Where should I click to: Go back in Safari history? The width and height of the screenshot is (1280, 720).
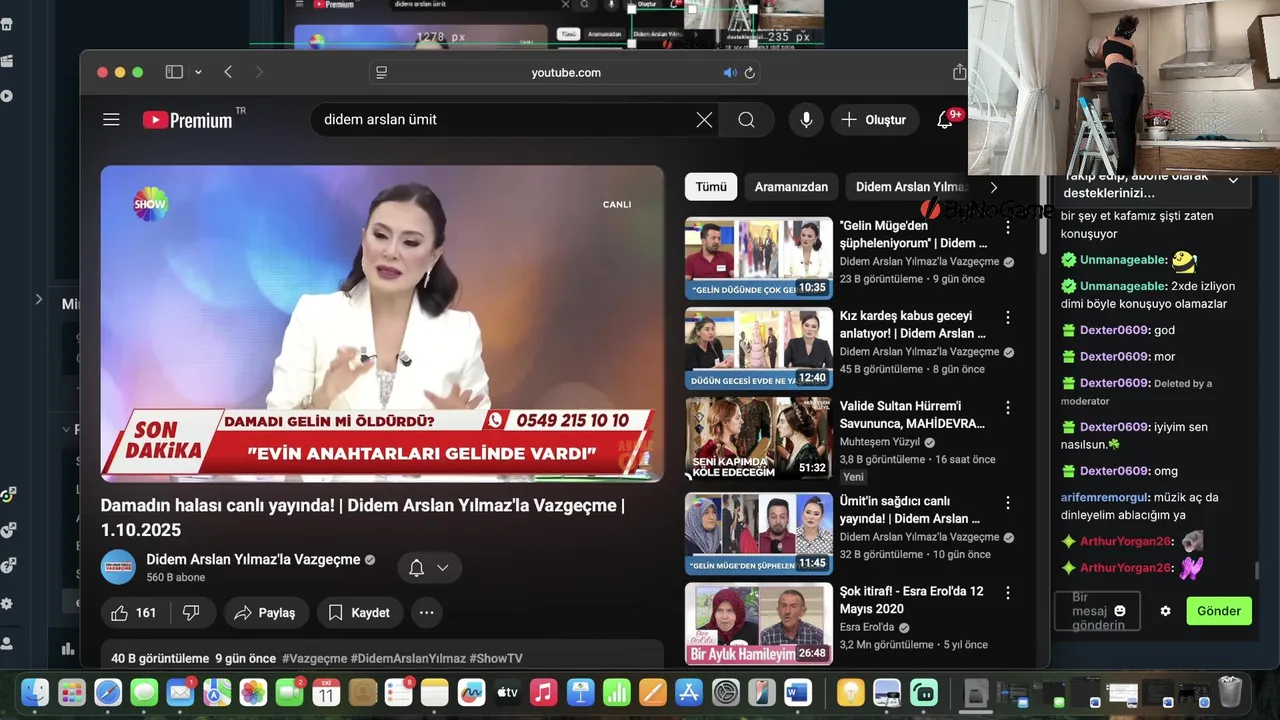click(228, 72)
